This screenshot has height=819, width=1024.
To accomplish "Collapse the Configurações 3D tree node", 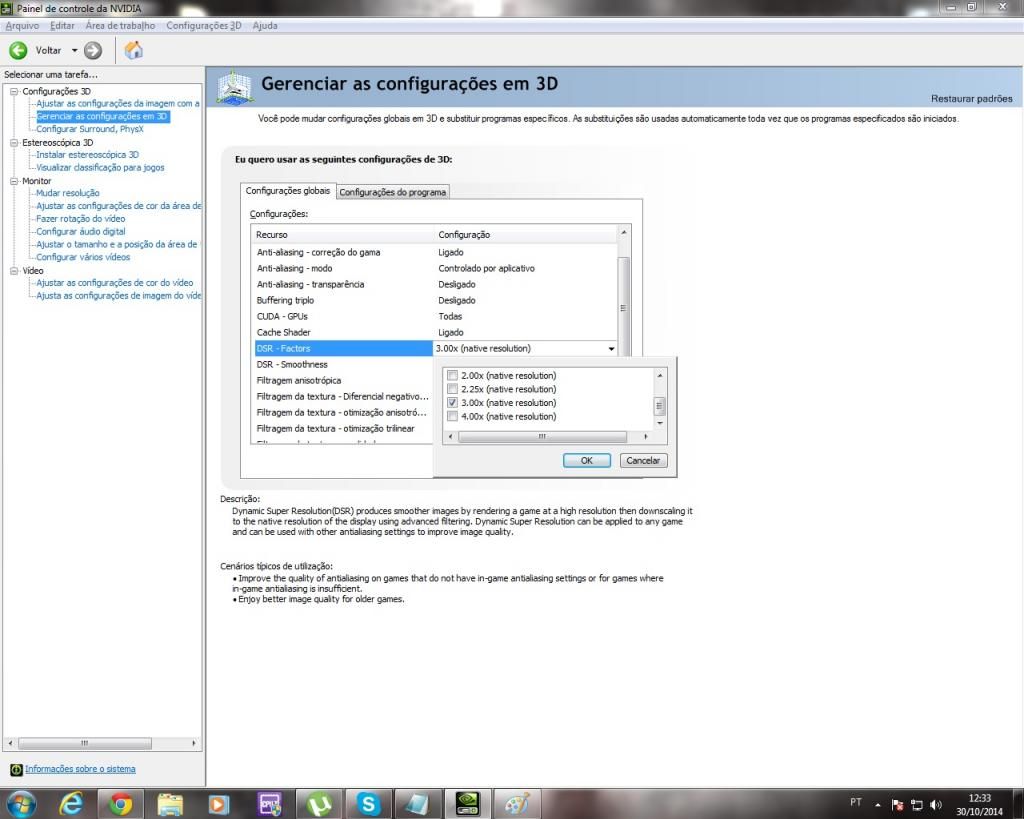I will pyautogui.click(x=14, y=91).
